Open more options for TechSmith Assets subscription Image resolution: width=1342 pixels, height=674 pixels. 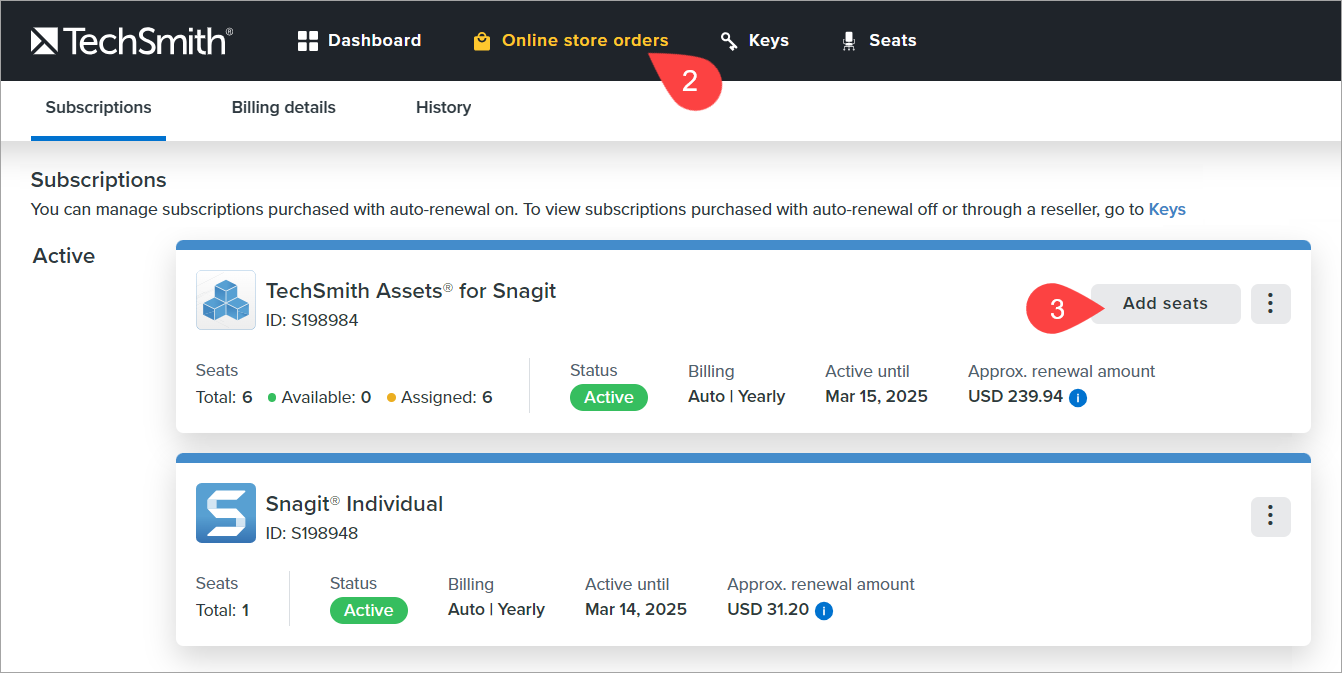tap(1271, 304)
